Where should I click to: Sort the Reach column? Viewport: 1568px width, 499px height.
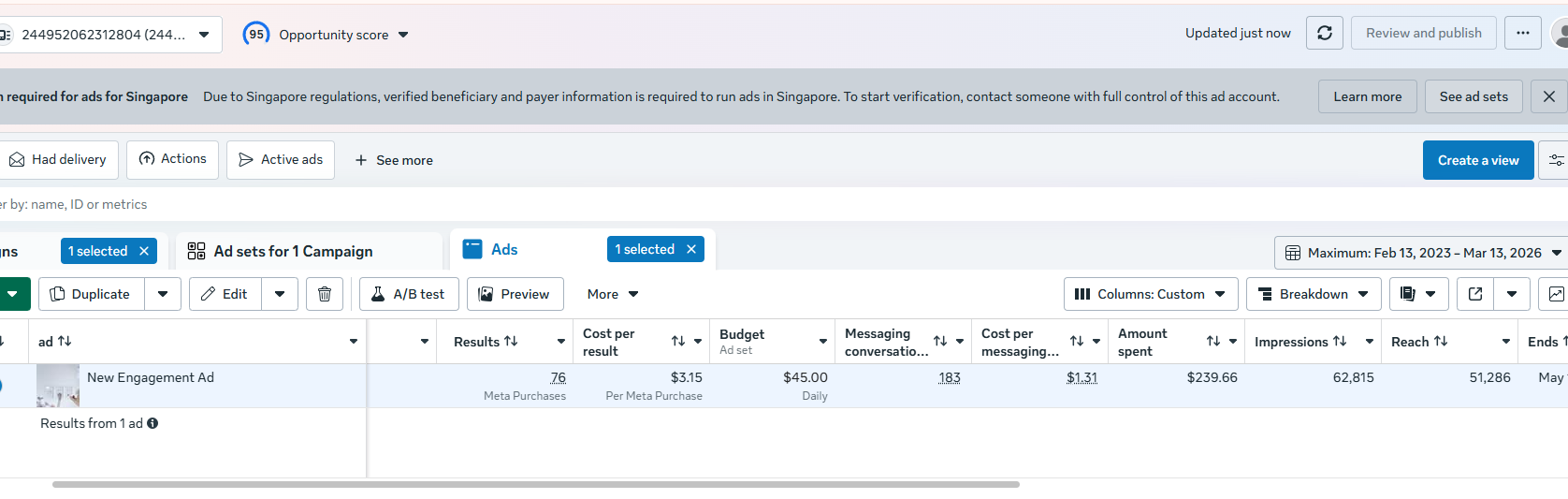click(x=1441, y=342)
